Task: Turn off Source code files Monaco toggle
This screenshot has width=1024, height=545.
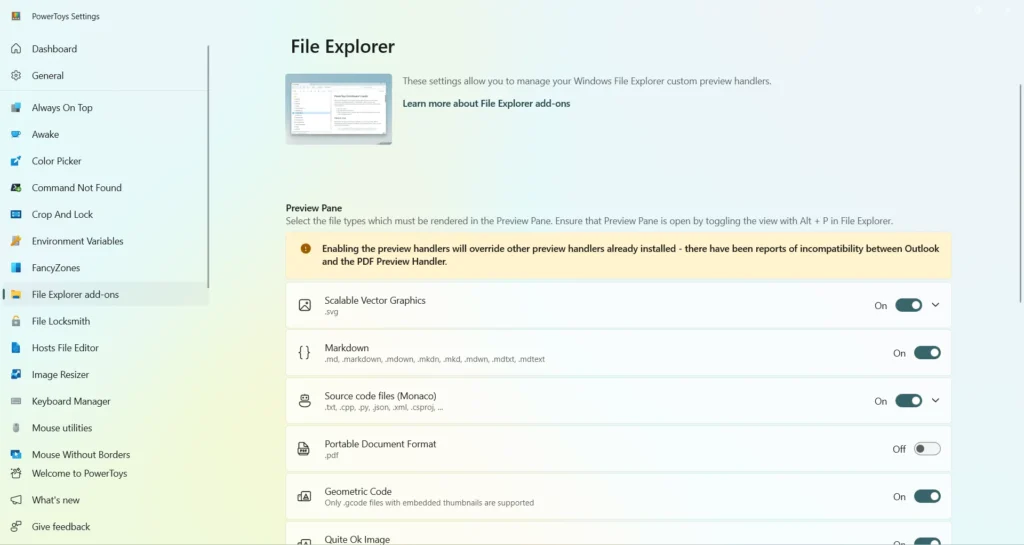Action: tap(908, 401)
